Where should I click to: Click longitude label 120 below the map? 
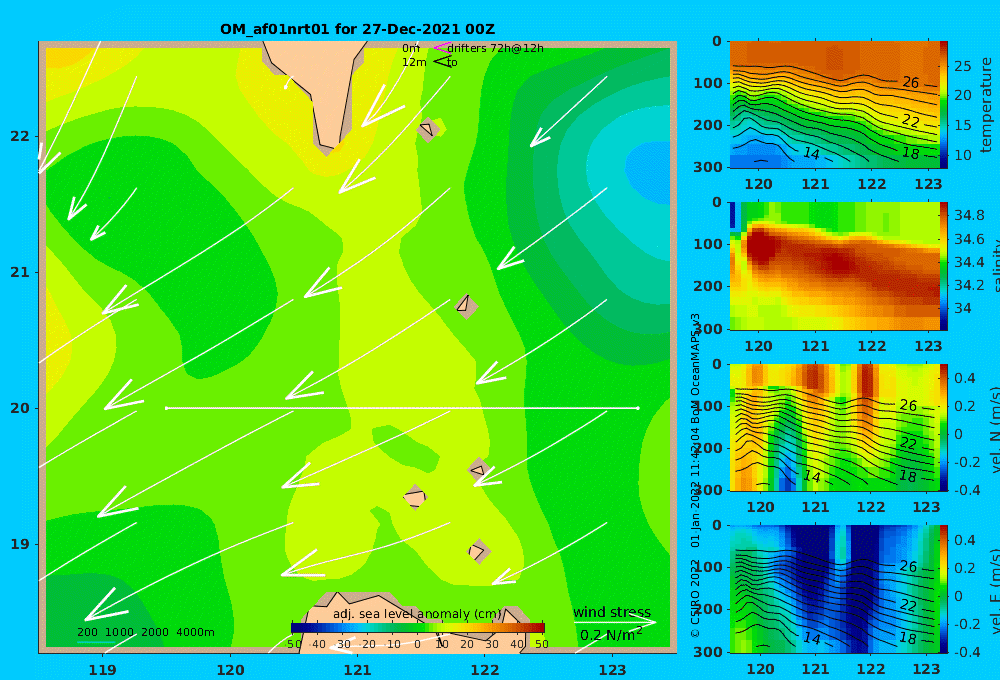tap(230, 670)
